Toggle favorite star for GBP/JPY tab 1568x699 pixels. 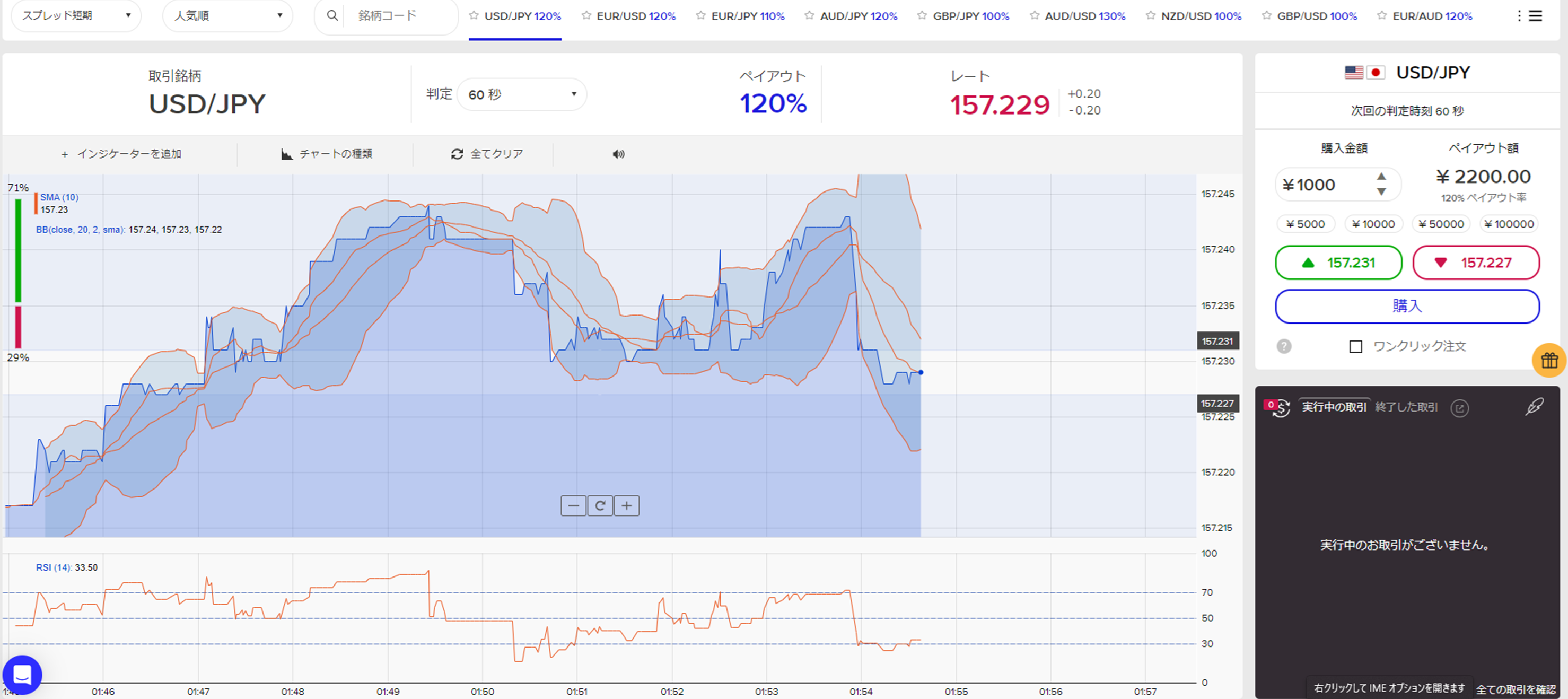coord(922,15)
